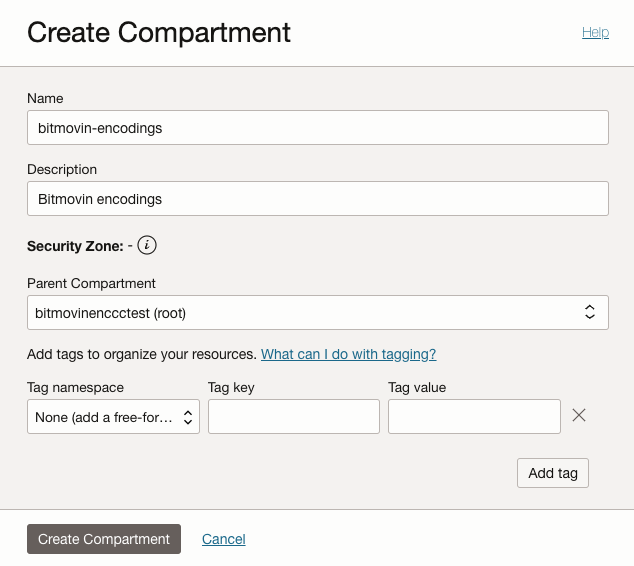
Task: Expand the Tag namespace dropdown
Action: click(x=113, y=417)
